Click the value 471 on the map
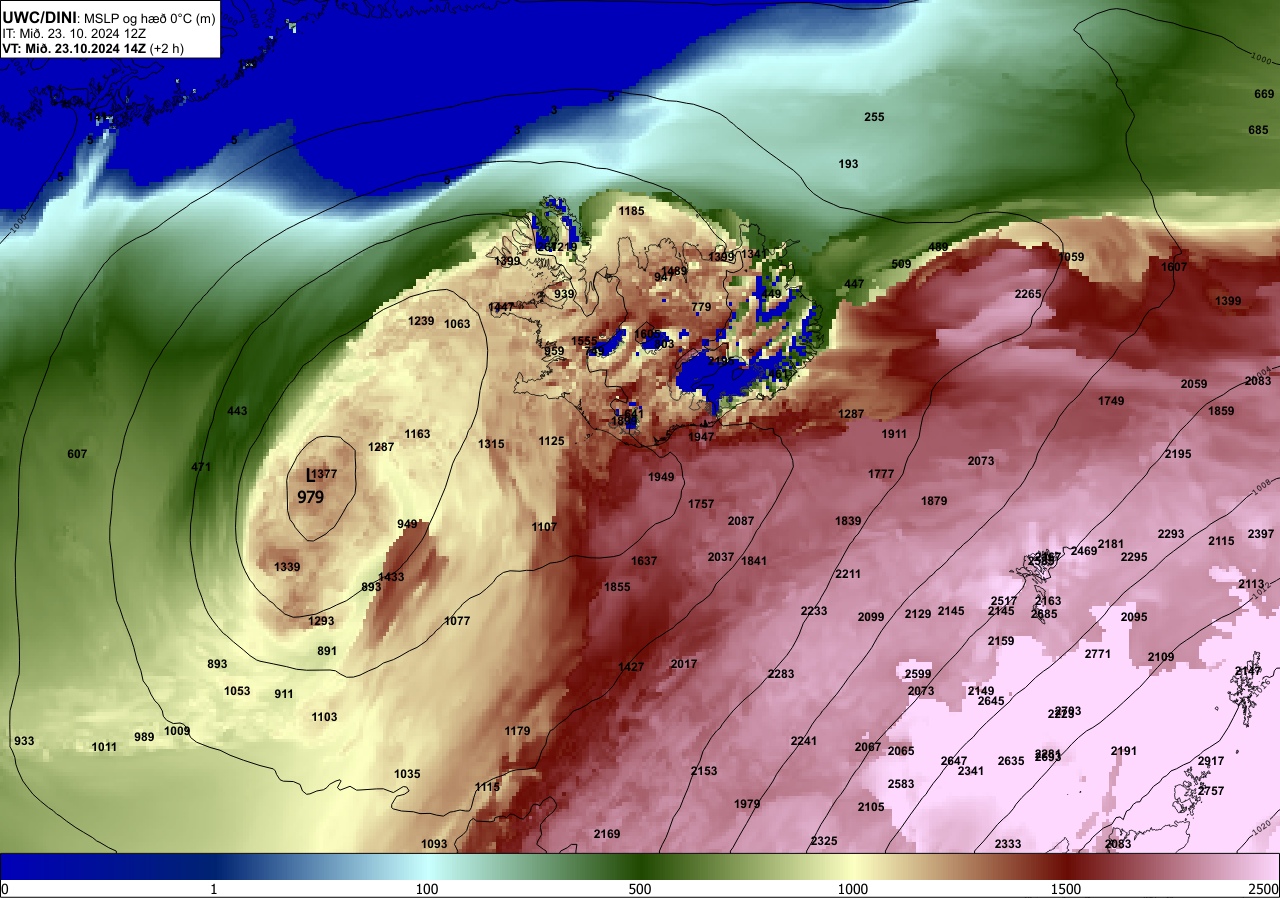1280x898 pixels. 201,467
